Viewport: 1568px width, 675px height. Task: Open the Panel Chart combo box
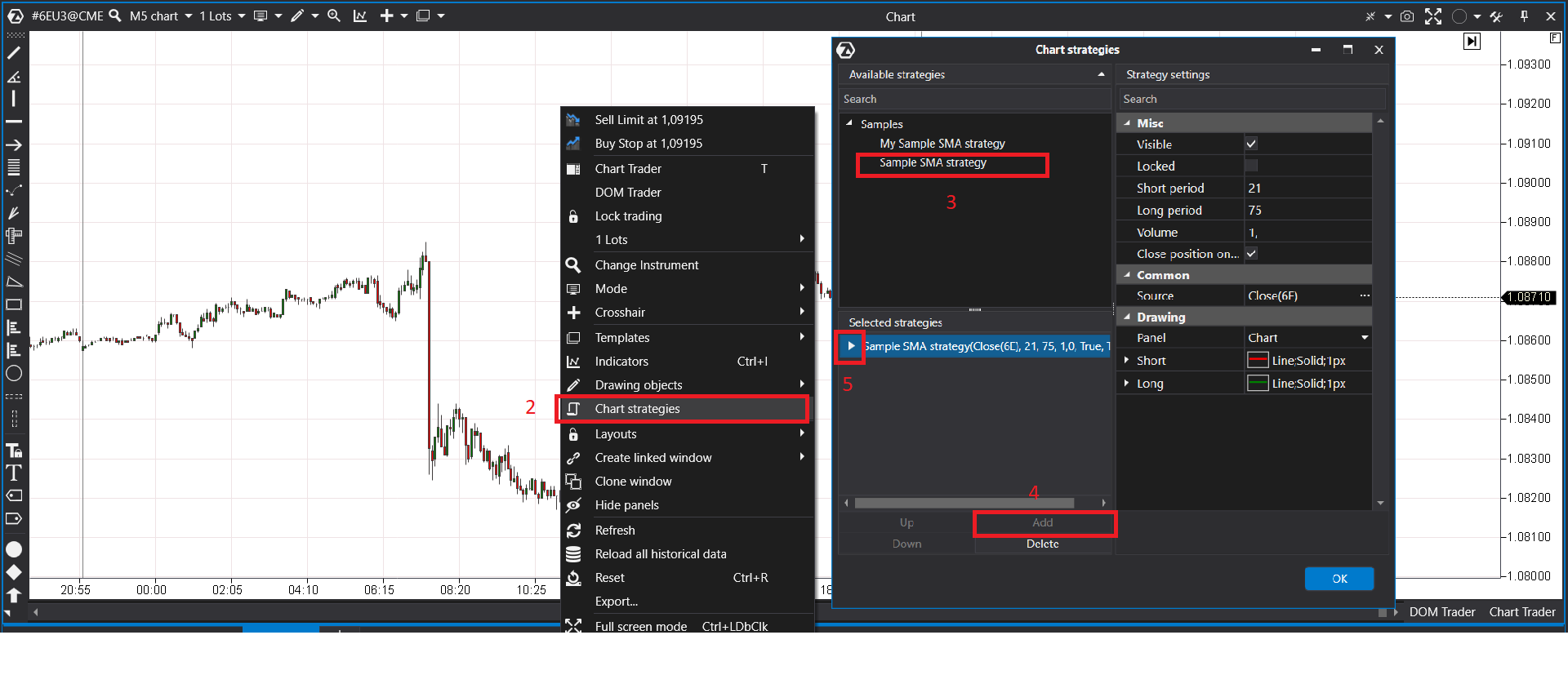point(1307,338)
